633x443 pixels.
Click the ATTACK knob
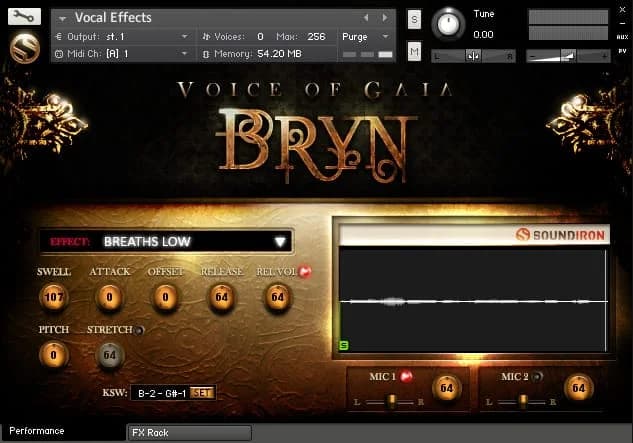109,297
